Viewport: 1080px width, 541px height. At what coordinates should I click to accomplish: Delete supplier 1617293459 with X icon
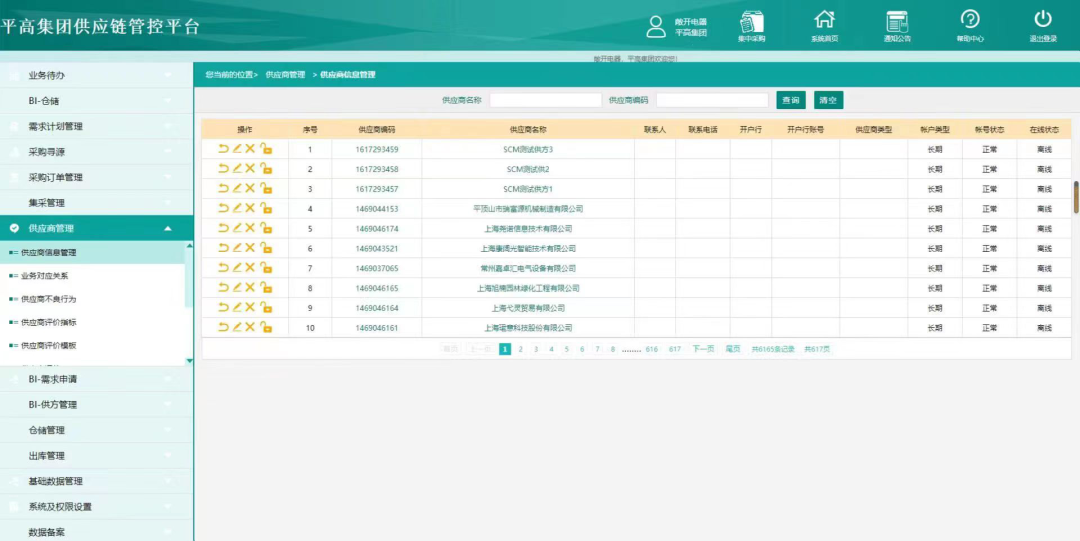[x=250, y=149]
